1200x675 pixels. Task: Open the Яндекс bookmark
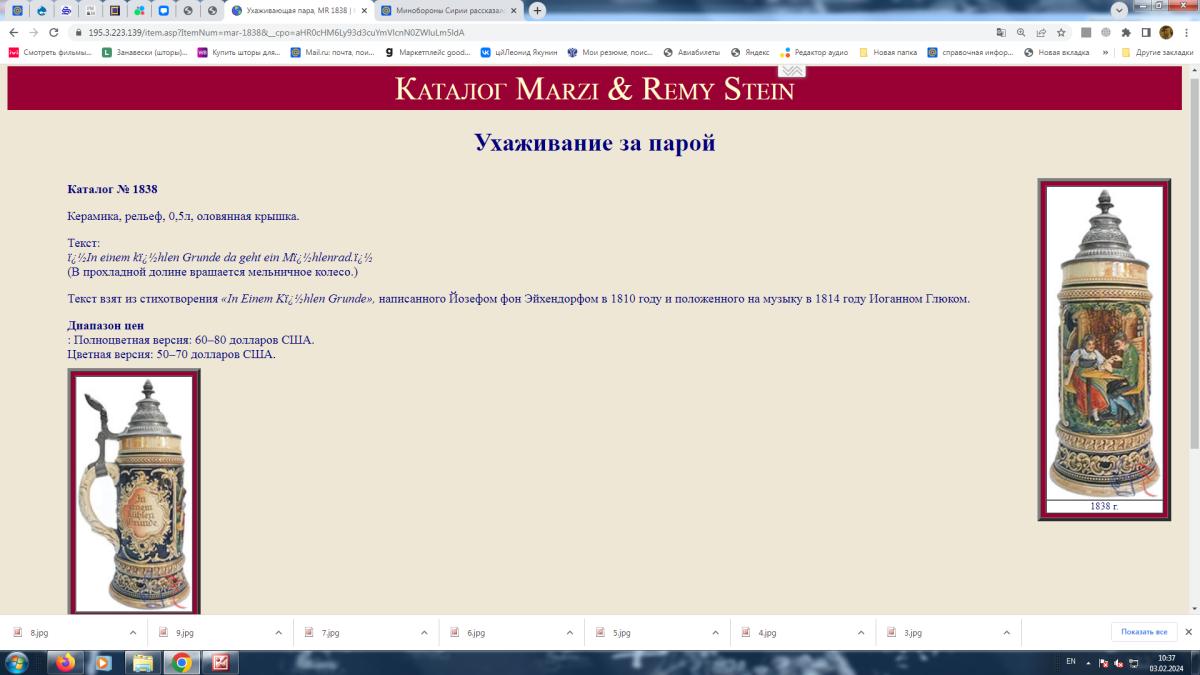[751, 52]
